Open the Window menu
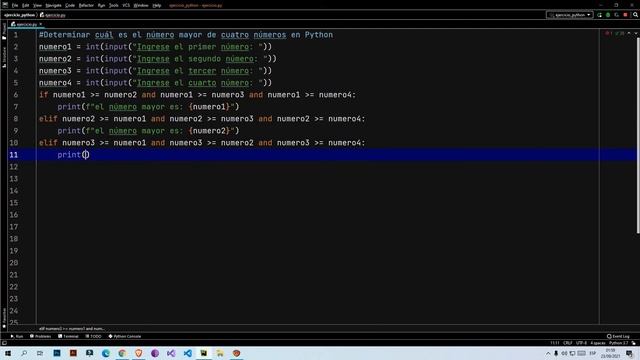 141,5
